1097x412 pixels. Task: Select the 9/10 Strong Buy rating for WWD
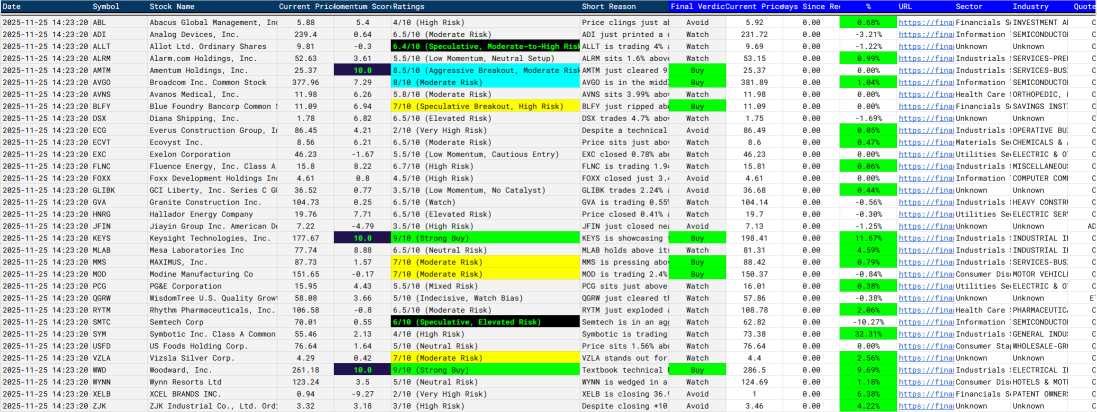[x=486, y=370]
